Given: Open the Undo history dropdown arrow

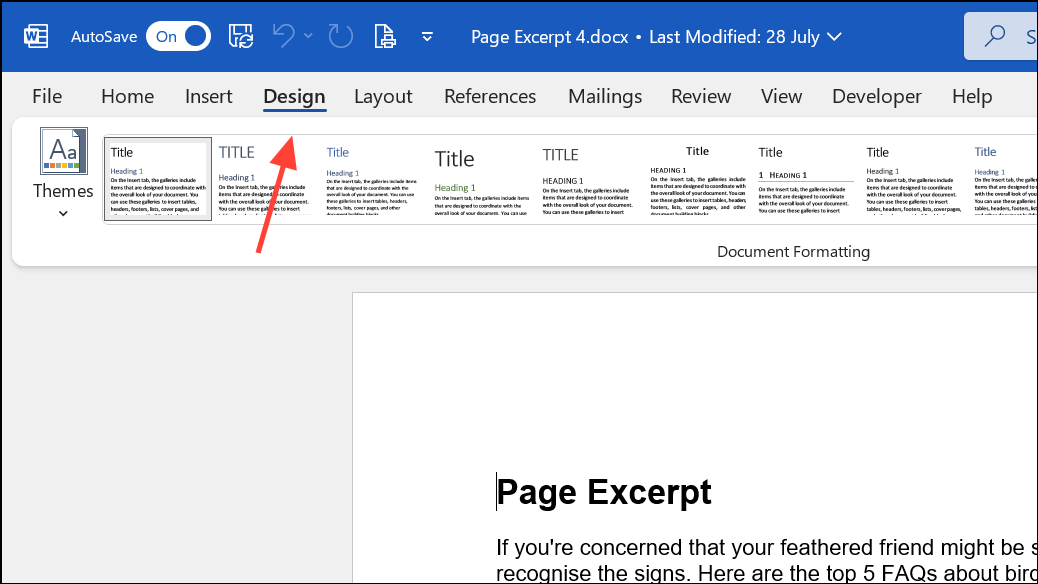Looking at the screenshot, I should click(307, 35).
